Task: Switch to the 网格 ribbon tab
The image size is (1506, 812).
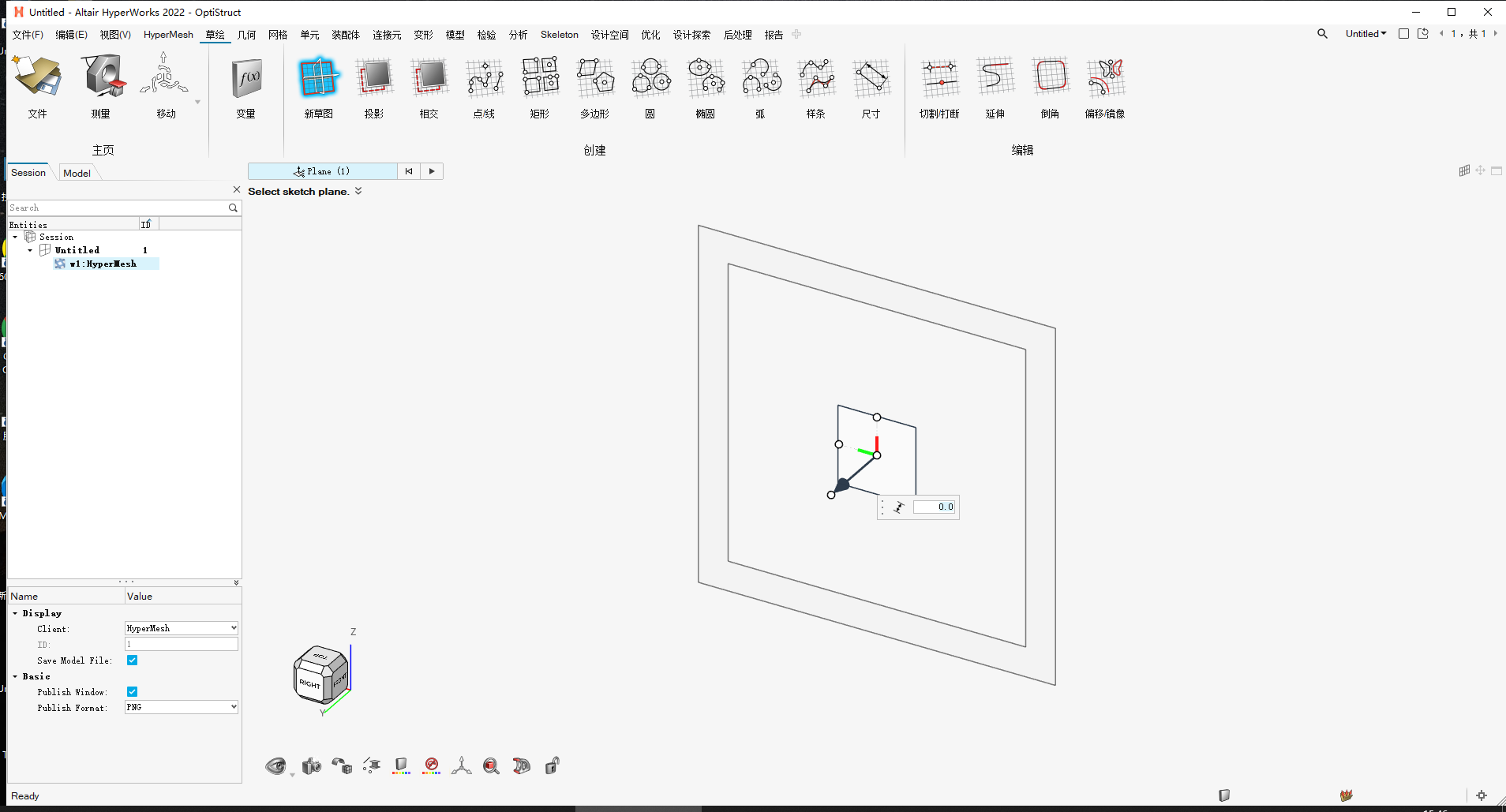Action: tap(278, 35)
